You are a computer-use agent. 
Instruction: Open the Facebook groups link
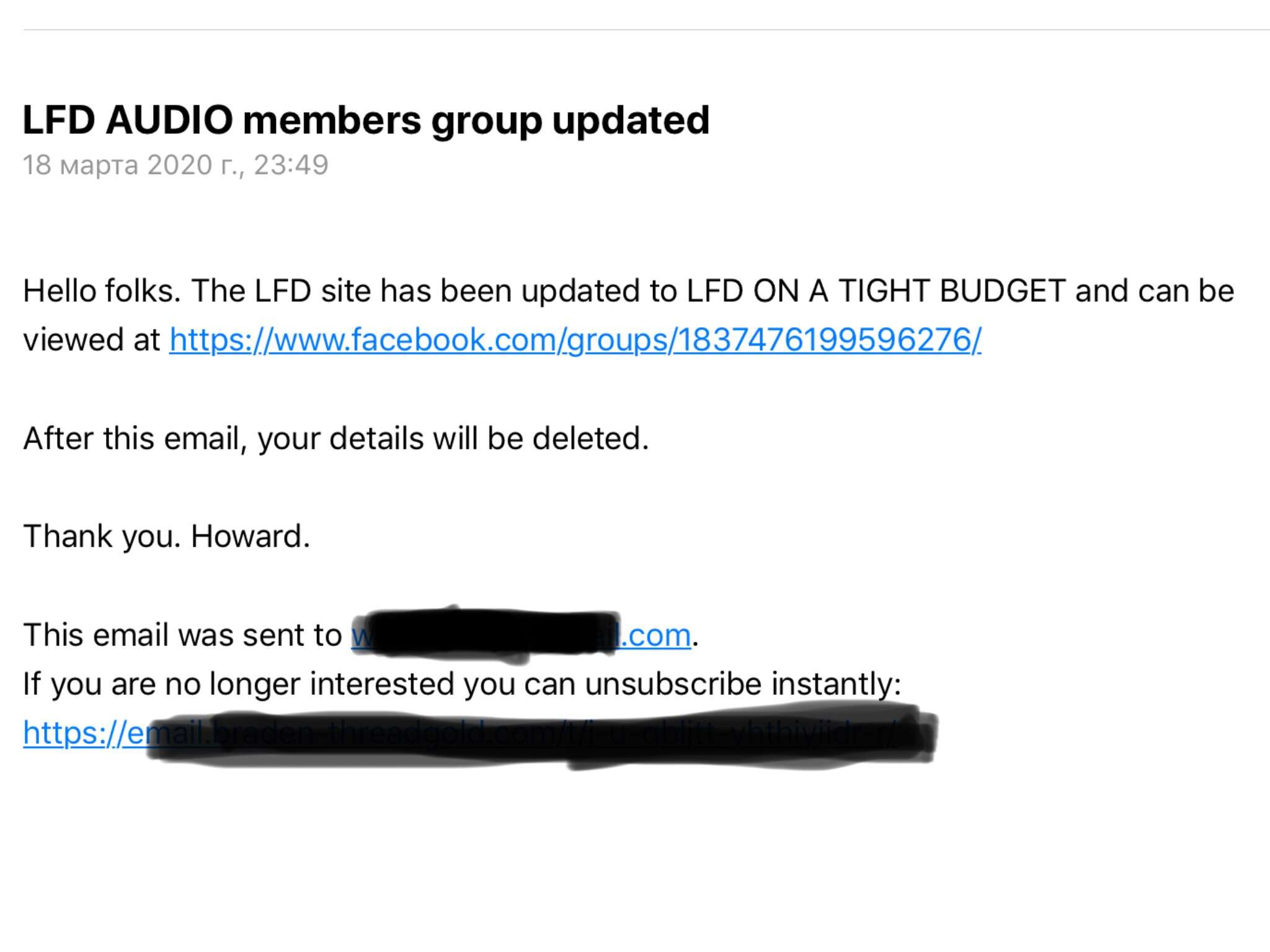tap(575, 340)
